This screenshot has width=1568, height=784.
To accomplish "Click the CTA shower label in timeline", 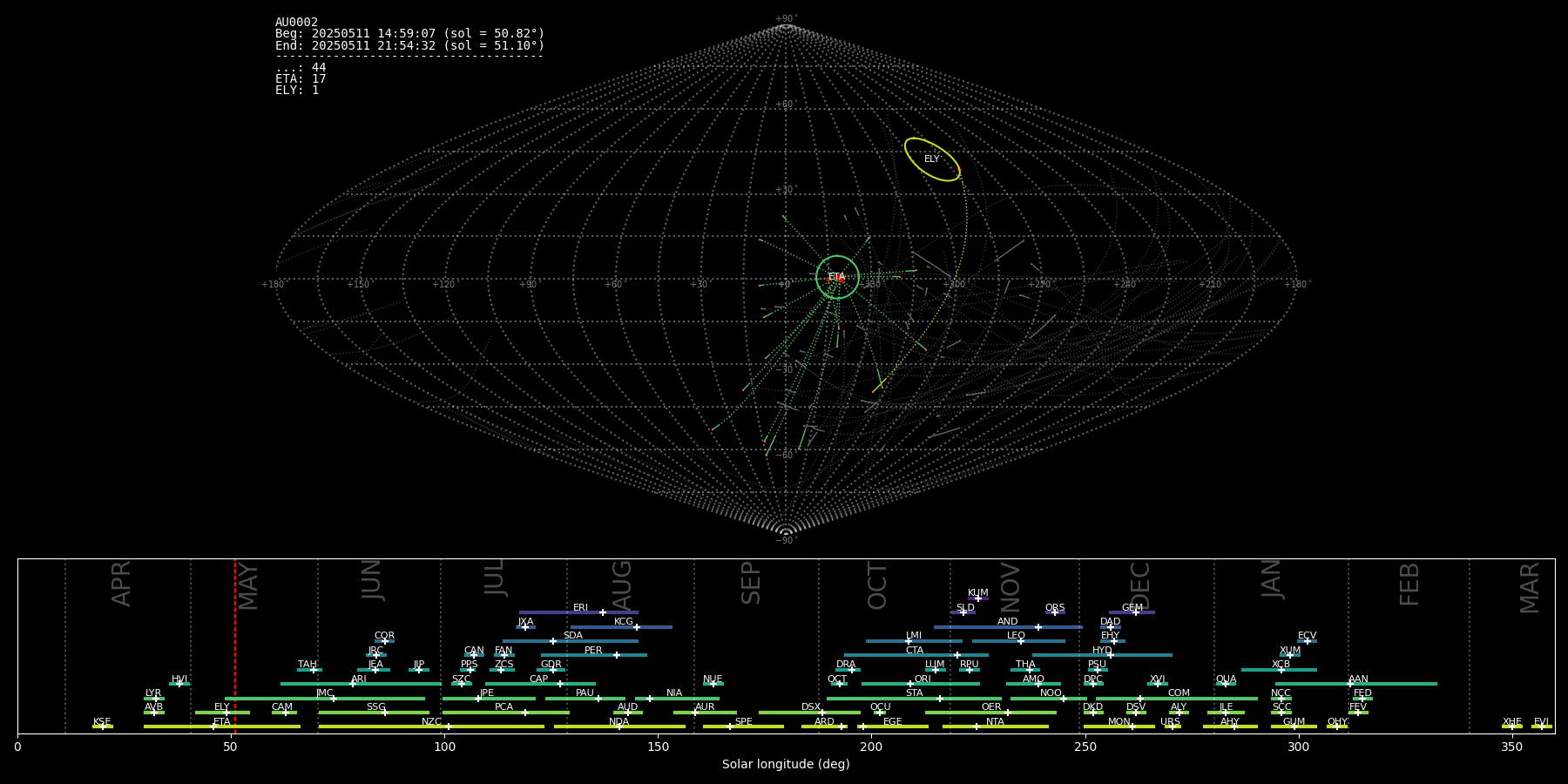I will click(915, 651).
